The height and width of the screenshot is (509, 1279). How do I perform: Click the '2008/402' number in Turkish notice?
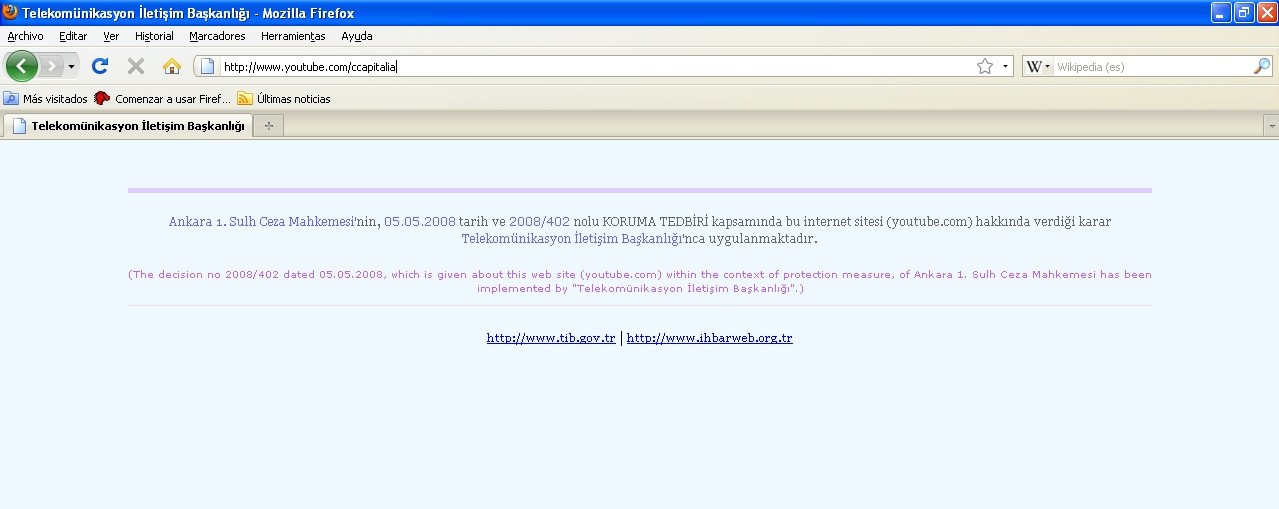pyautogui.click(x=539, y=222)
